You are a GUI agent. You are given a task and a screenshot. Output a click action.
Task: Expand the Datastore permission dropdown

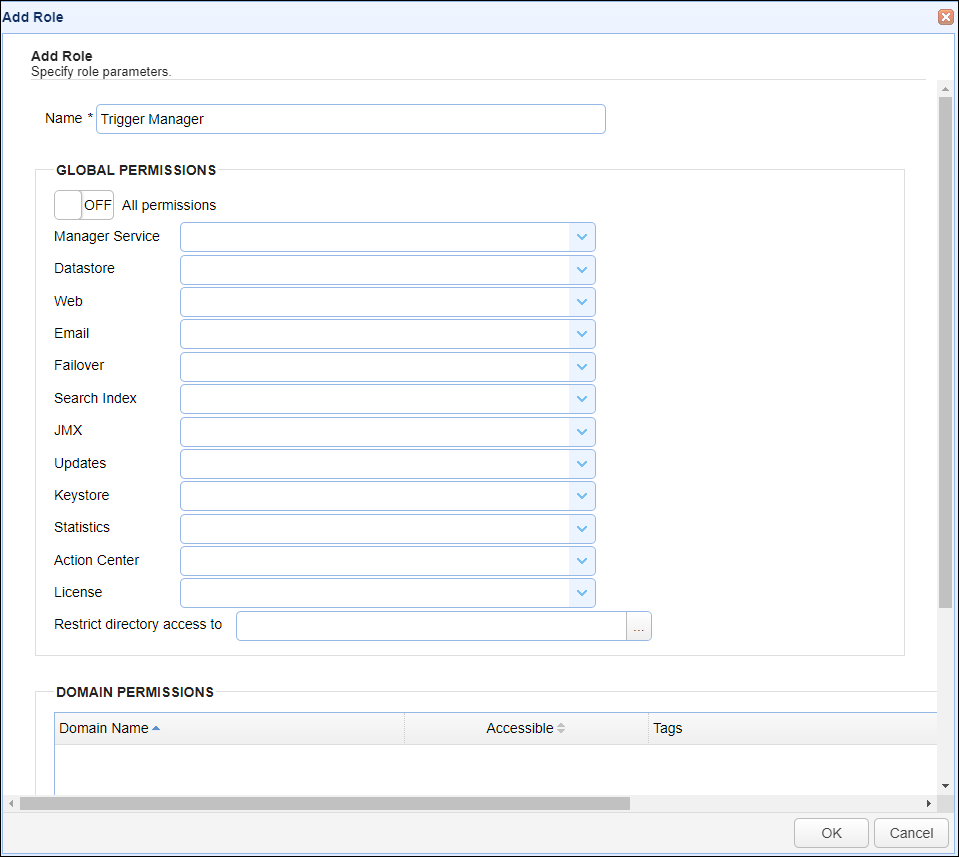tap(582, 269)
